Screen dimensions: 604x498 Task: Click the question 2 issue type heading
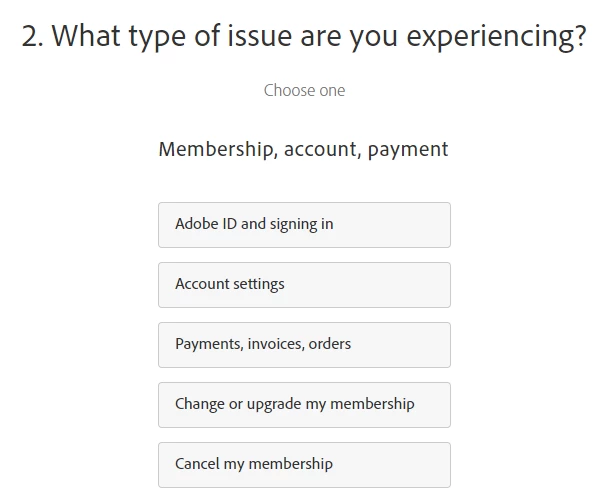click(303, 37)
